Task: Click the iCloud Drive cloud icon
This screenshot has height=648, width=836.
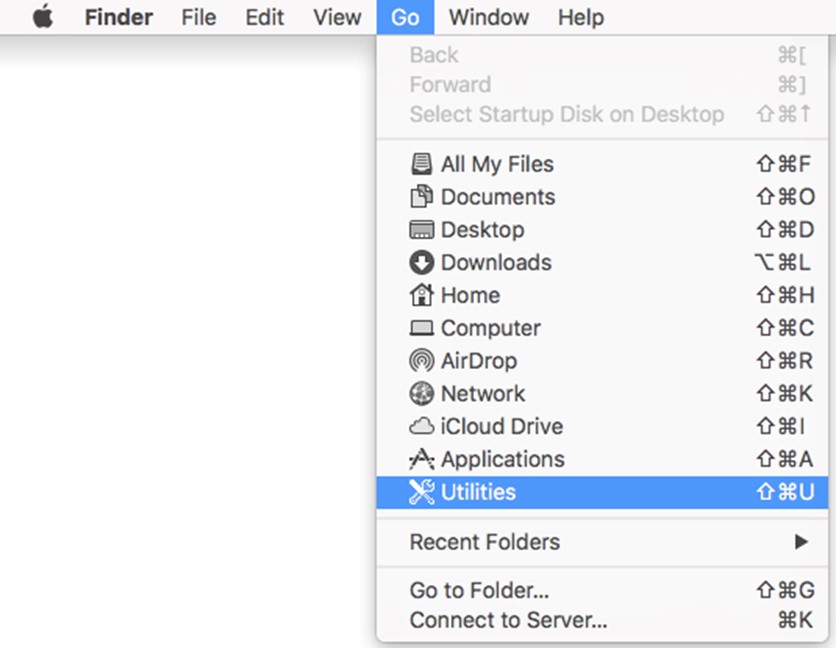Action: tap(422, 427)
